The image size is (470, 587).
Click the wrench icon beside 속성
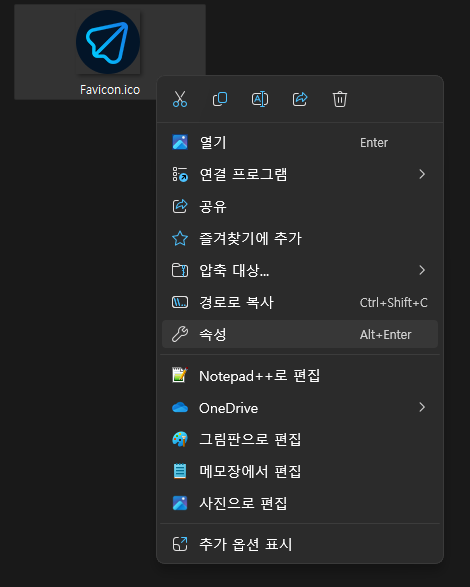[x=180, y=334]
